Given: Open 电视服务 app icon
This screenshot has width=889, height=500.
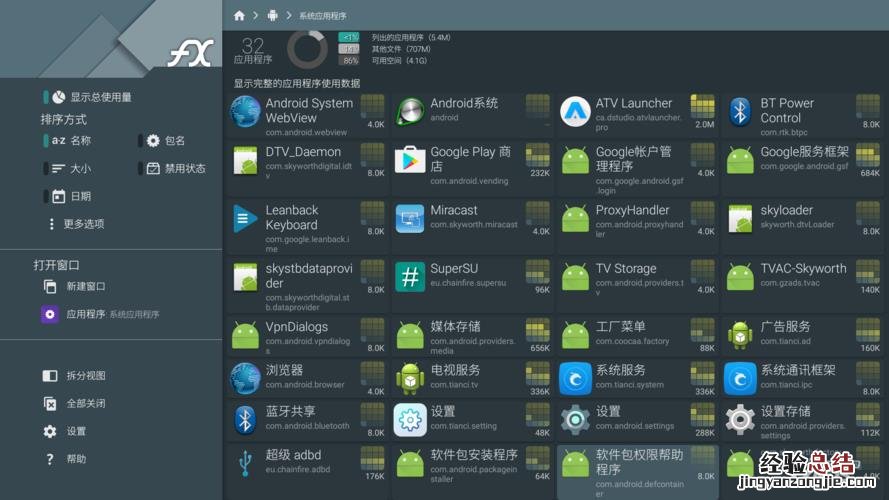Looking at the screenshot, I should pos(410,379).
